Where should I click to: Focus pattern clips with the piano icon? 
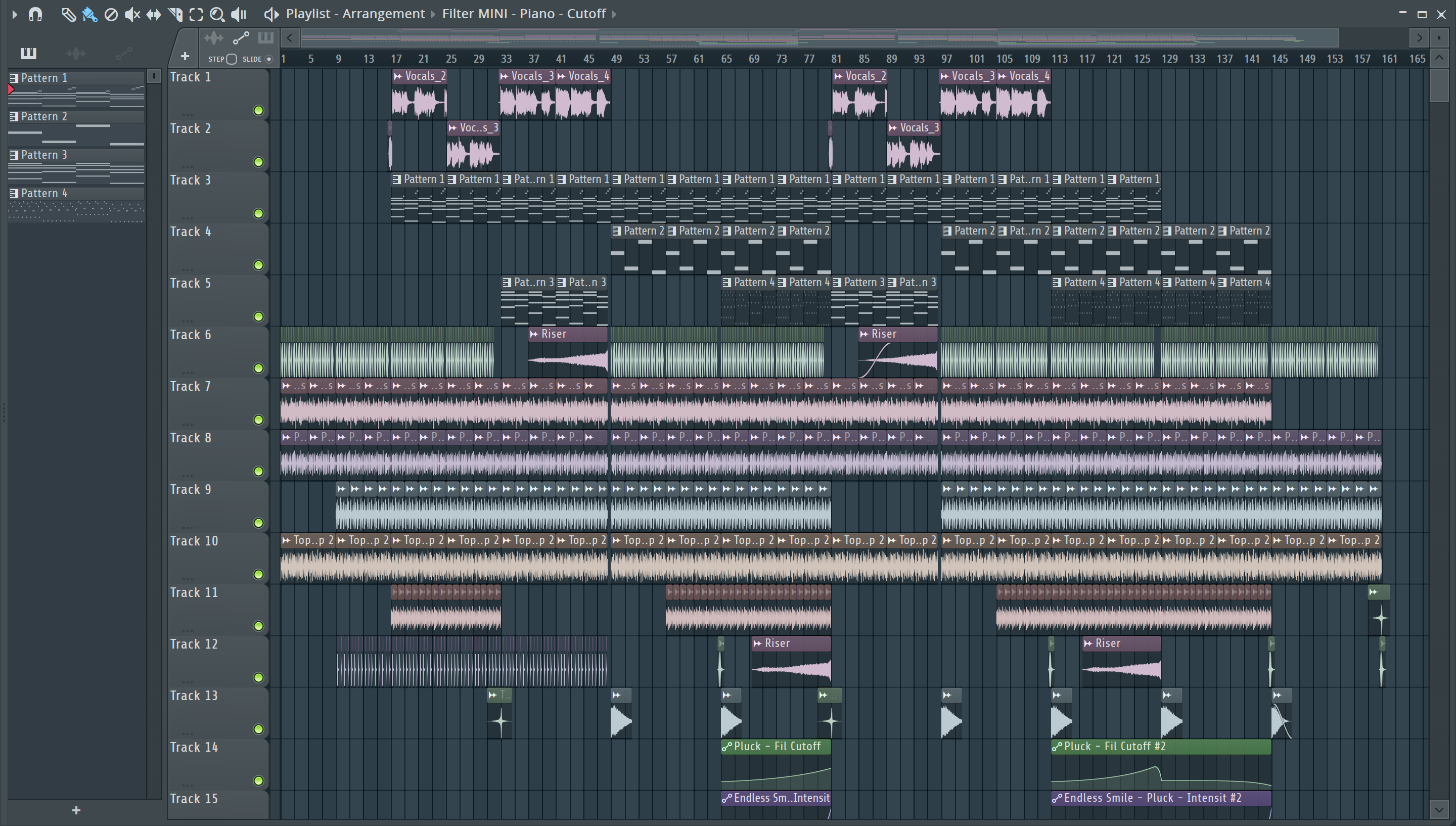265,38
